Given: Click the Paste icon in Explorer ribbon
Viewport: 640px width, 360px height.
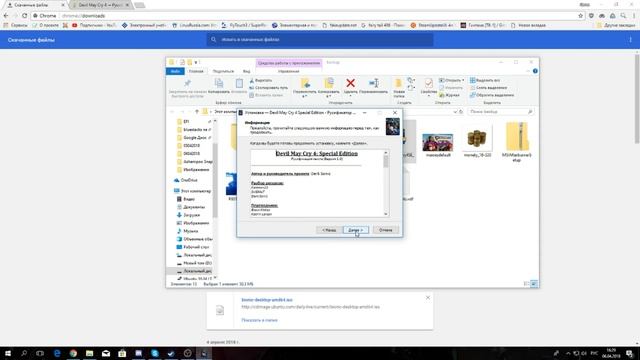Looking at the screenshot, I should point(239,83).
